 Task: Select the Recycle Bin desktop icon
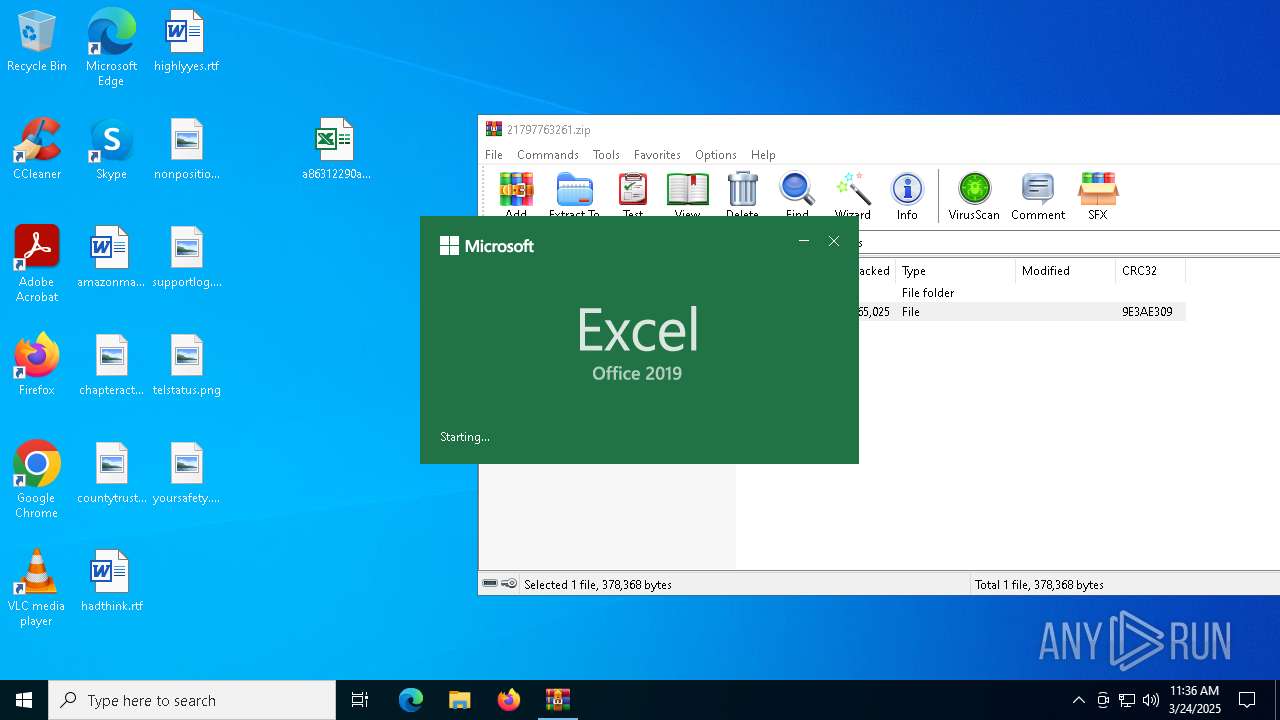pyautogui.click(x=37, y=41)
